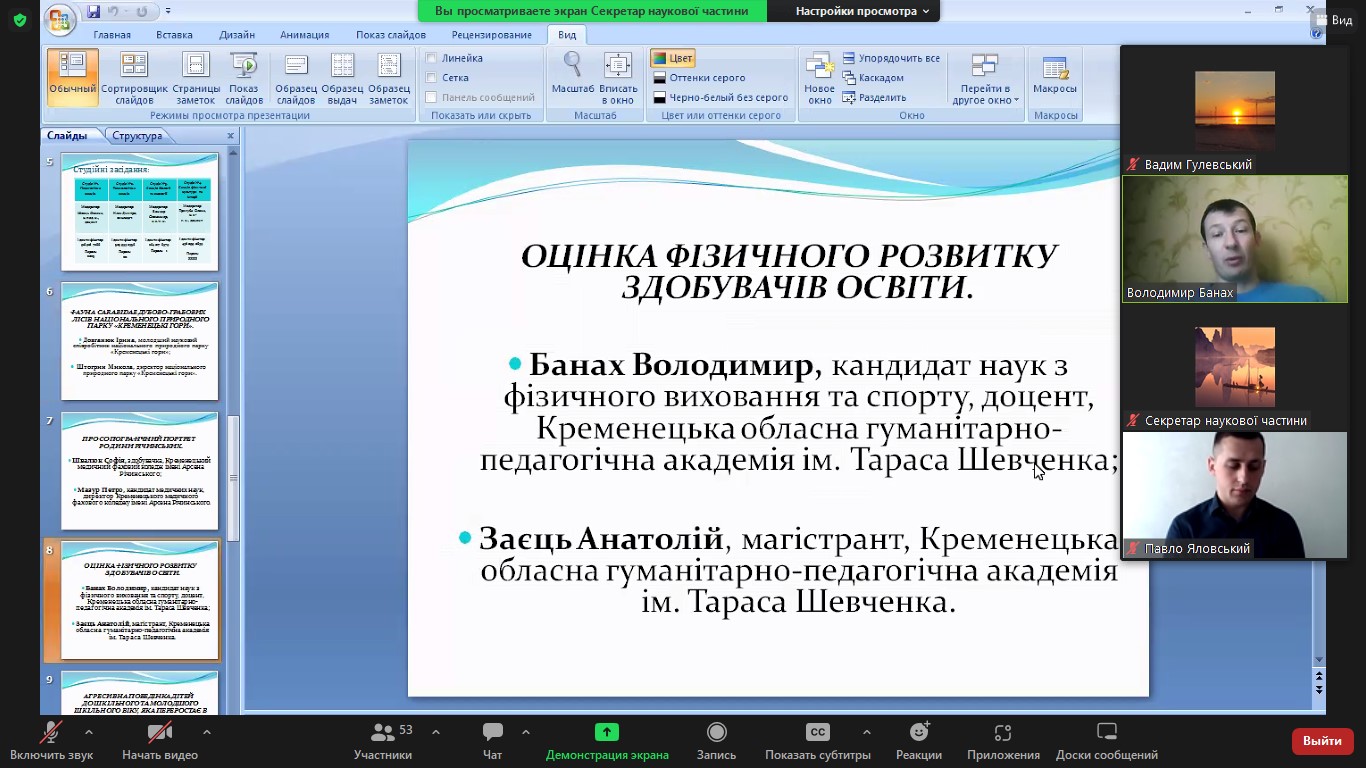Select slide 6 thumbnail in panel
This screenshot has height=768, width=1366.
point(140,341)
